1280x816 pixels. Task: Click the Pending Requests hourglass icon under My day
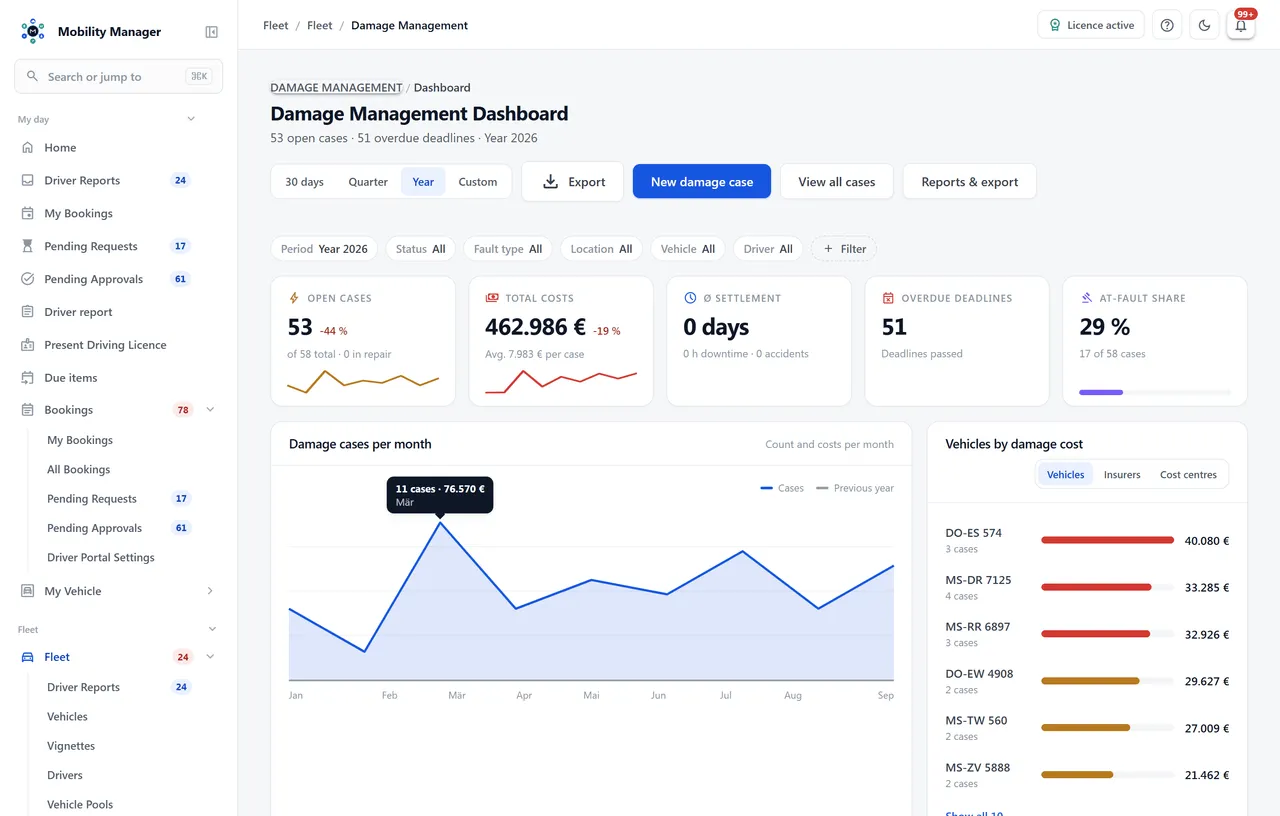(27, 246)
